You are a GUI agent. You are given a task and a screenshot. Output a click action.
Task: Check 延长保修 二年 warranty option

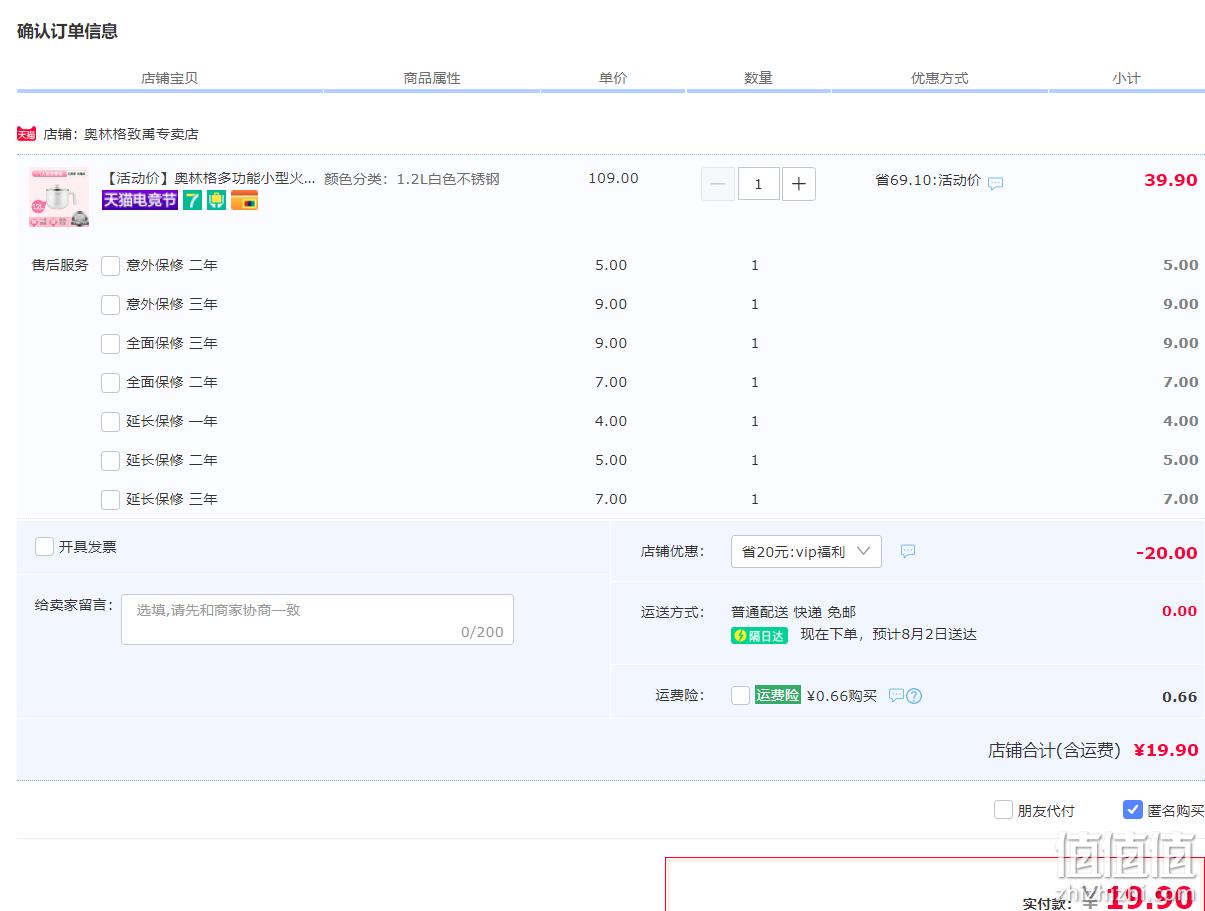(111, 461)
